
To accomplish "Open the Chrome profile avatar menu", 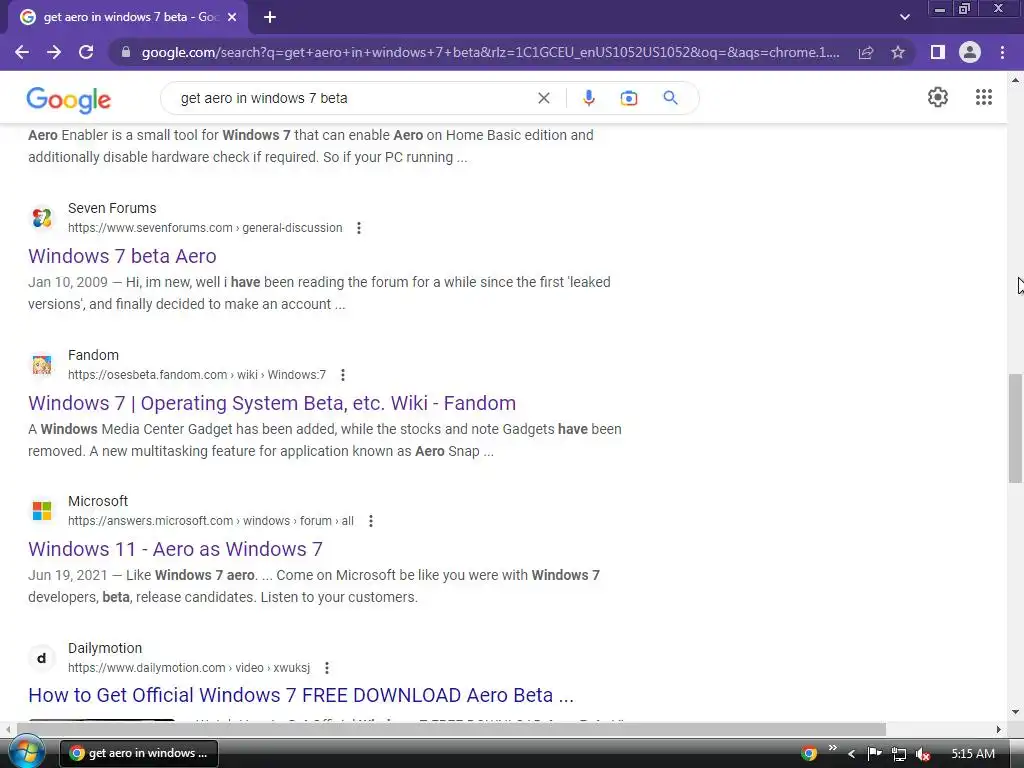I will pos(970,52).
